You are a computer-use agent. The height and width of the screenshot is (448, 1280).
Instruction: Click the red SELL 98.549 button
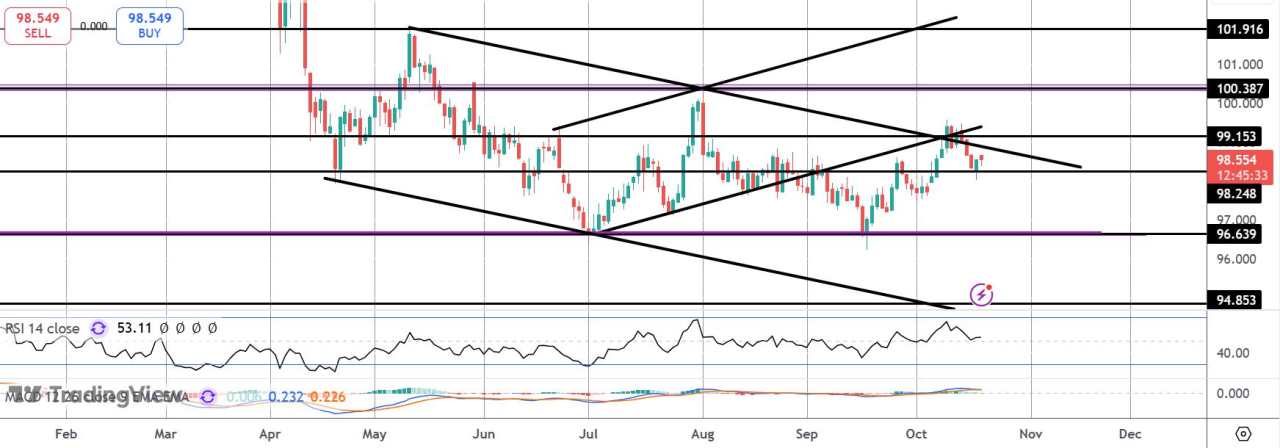[x=35, y=26]
